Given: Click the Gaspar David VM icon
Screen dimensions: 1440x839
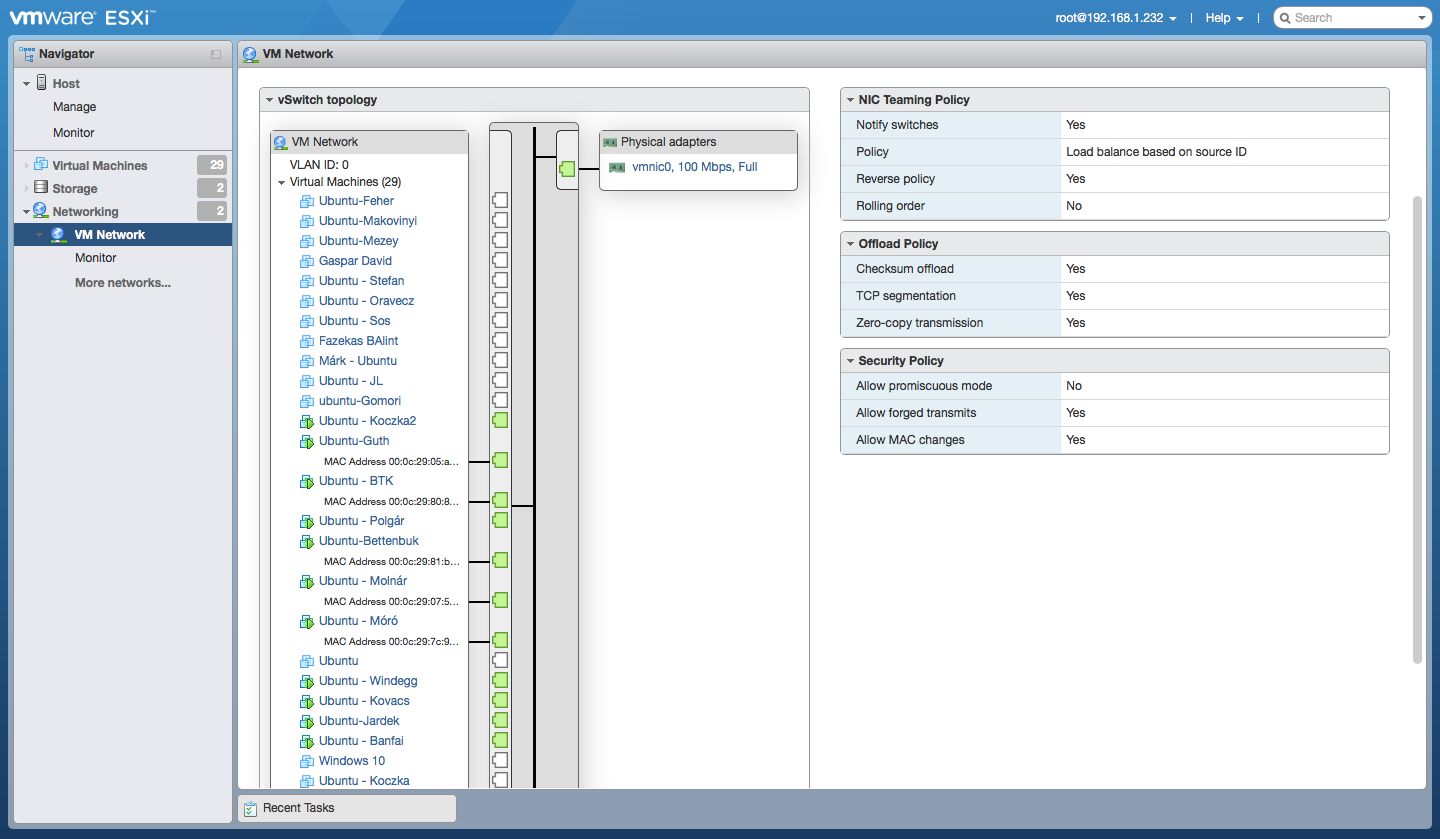Looking at the screenshot, I should click(307, 261).
